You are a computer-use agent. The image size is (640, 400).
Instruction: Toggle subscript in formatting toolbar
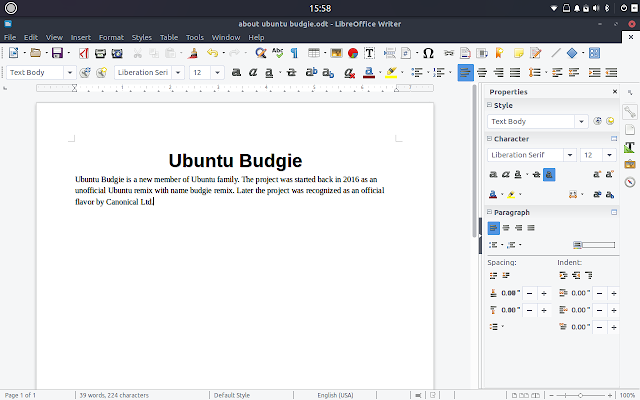pyautogui.click(x=328, y=73)
